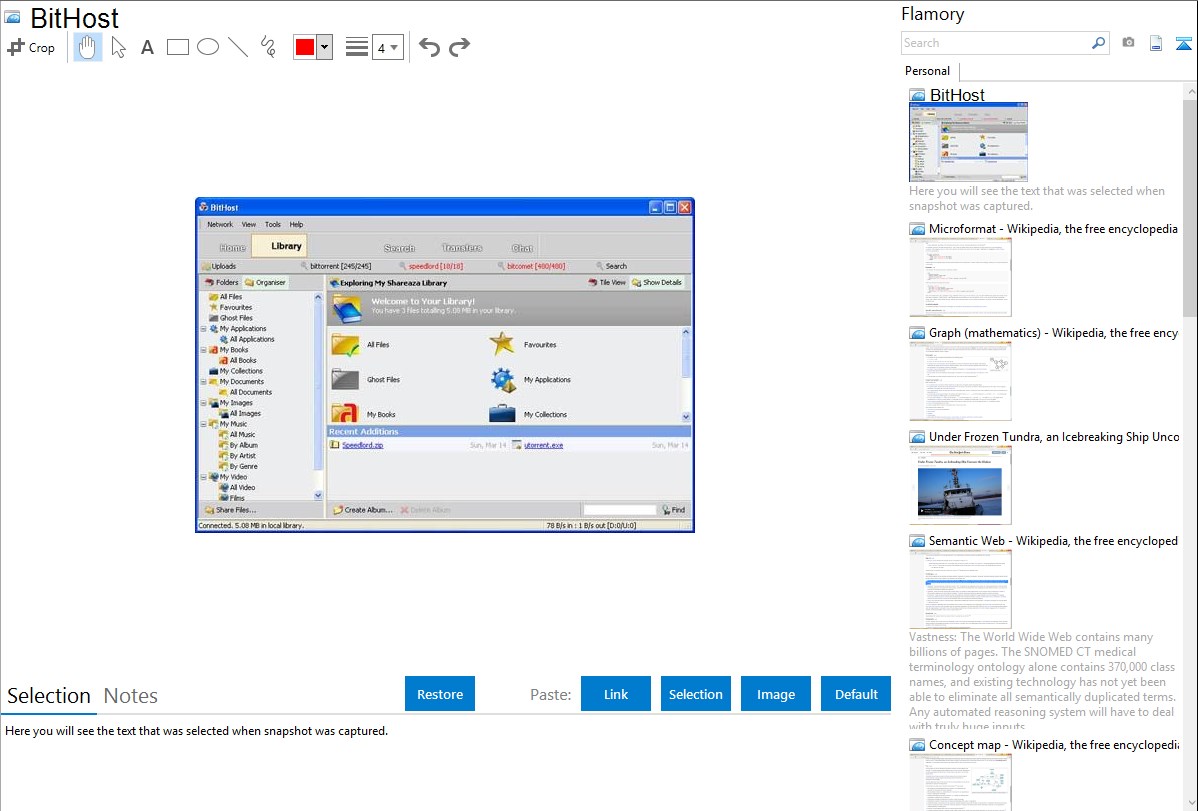Open the Speedlord.zip recent file link
Screen dimensions: 1198x811
tap(363, 445)
